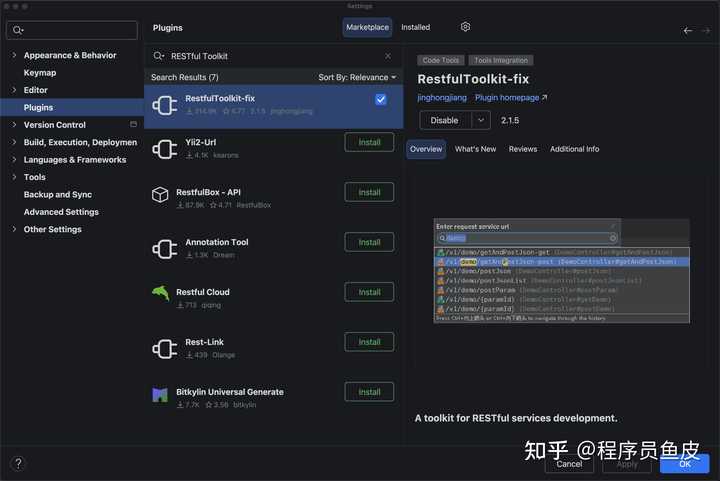Navigate forward with the right arrow
This screenshot has height=481, width=720.
[x=706, y=31]
